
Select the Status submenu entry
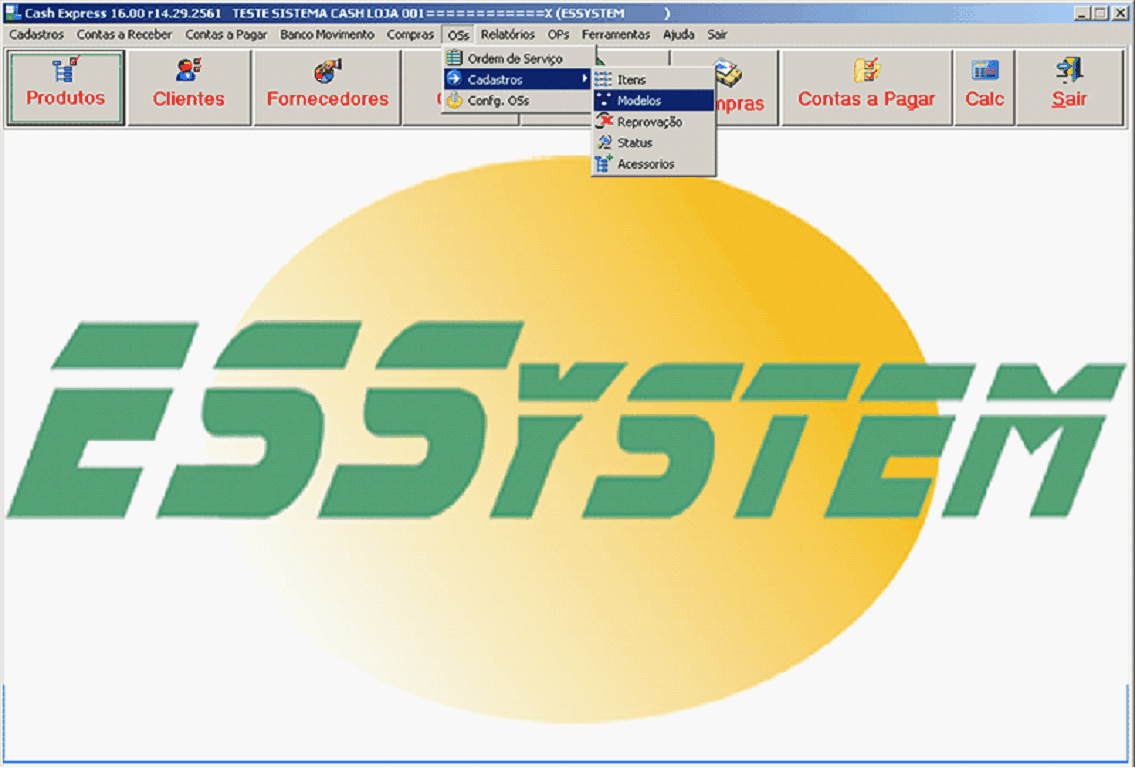634,143
